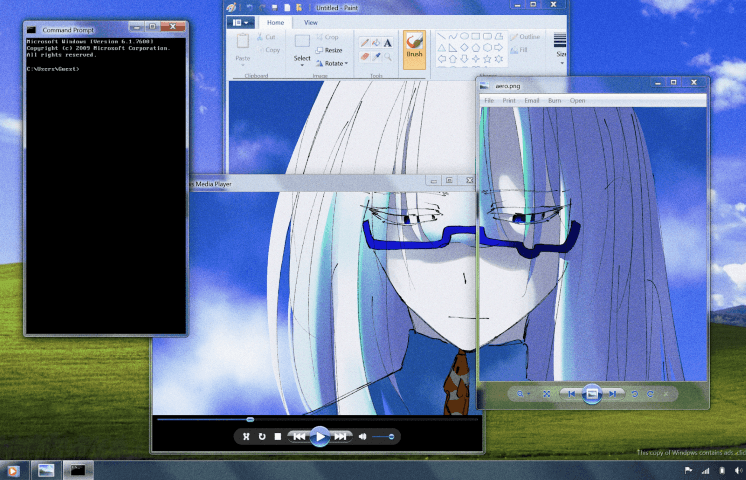Click Next track in Media Player
Image resolution: width=746 pixels, height=480 pixels.
pyautogui.click(x=341, y=436)
